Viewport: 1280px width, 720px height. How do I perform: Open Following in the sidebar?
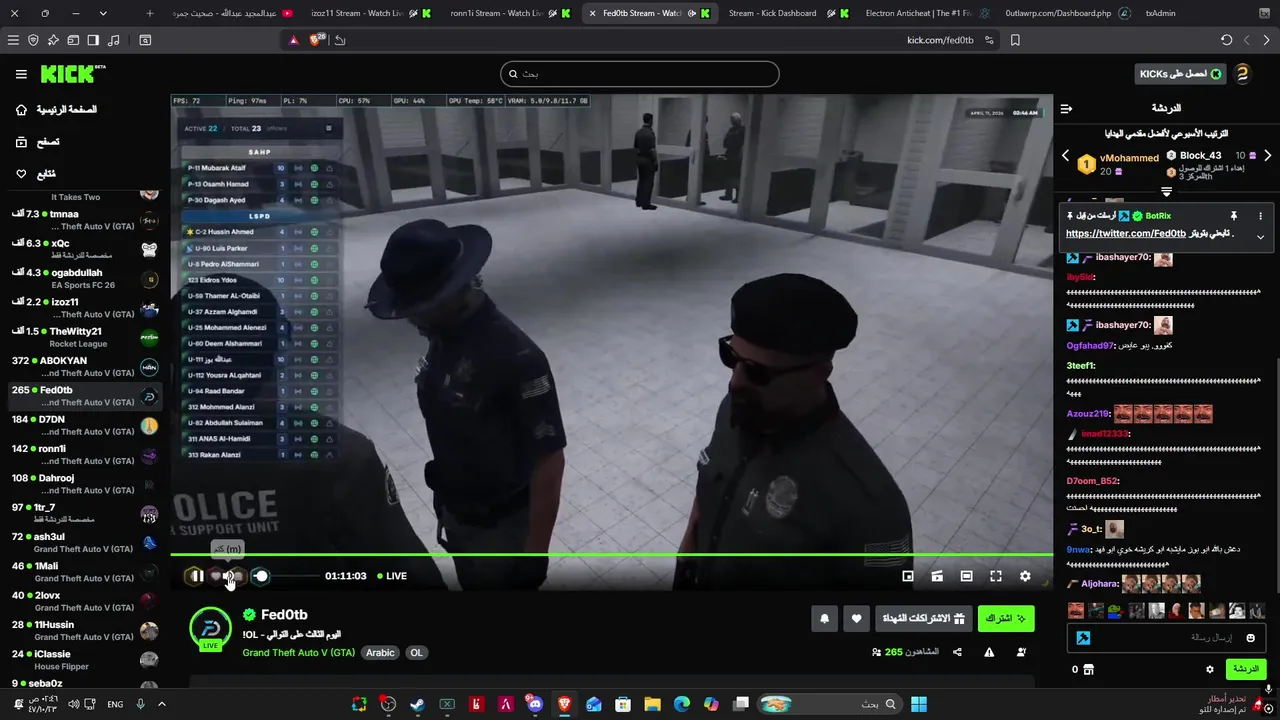[x=37, y=174]
